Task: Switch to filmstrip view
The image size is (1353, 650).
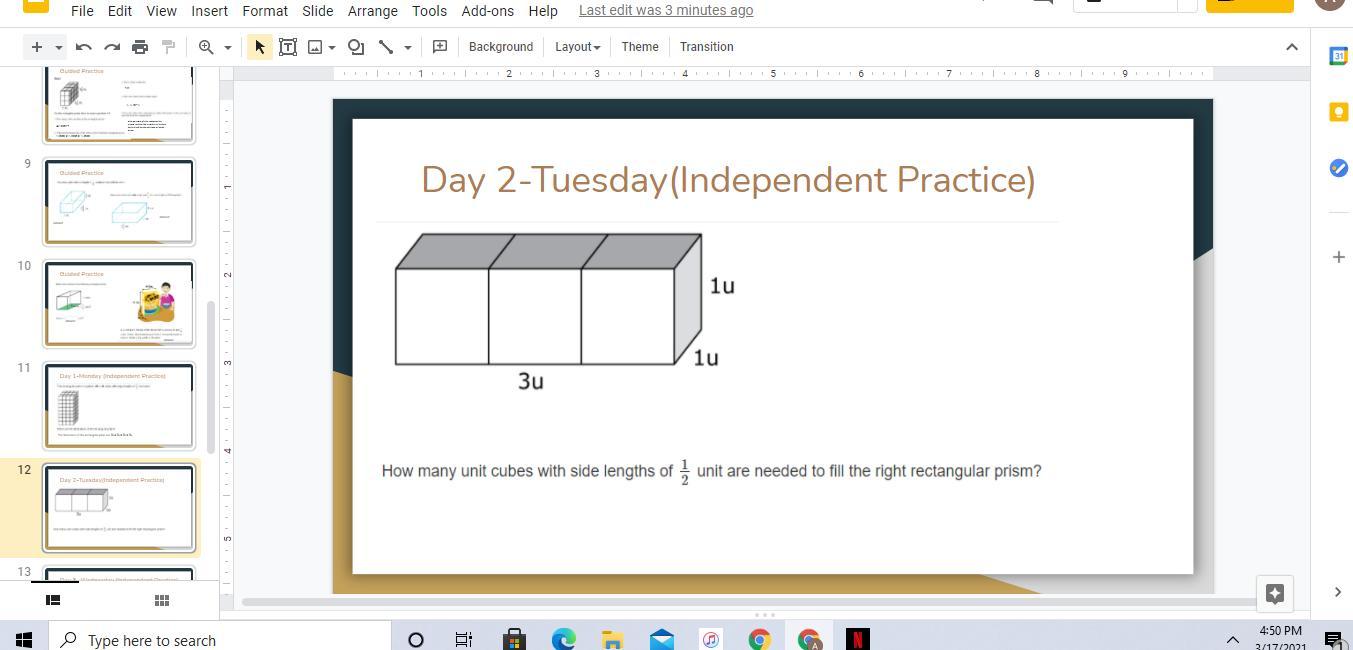Action: (x=53, y=600)
